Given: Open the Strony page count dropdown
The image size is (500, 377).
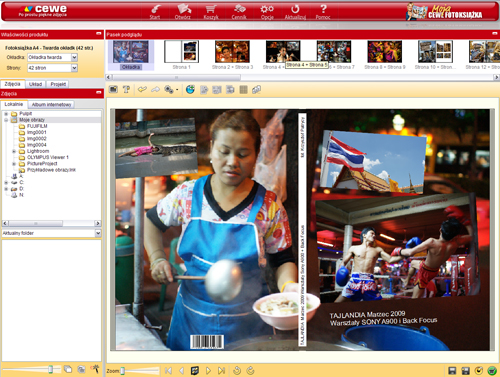Looking at the screenshot, I should tap(74, 68).
